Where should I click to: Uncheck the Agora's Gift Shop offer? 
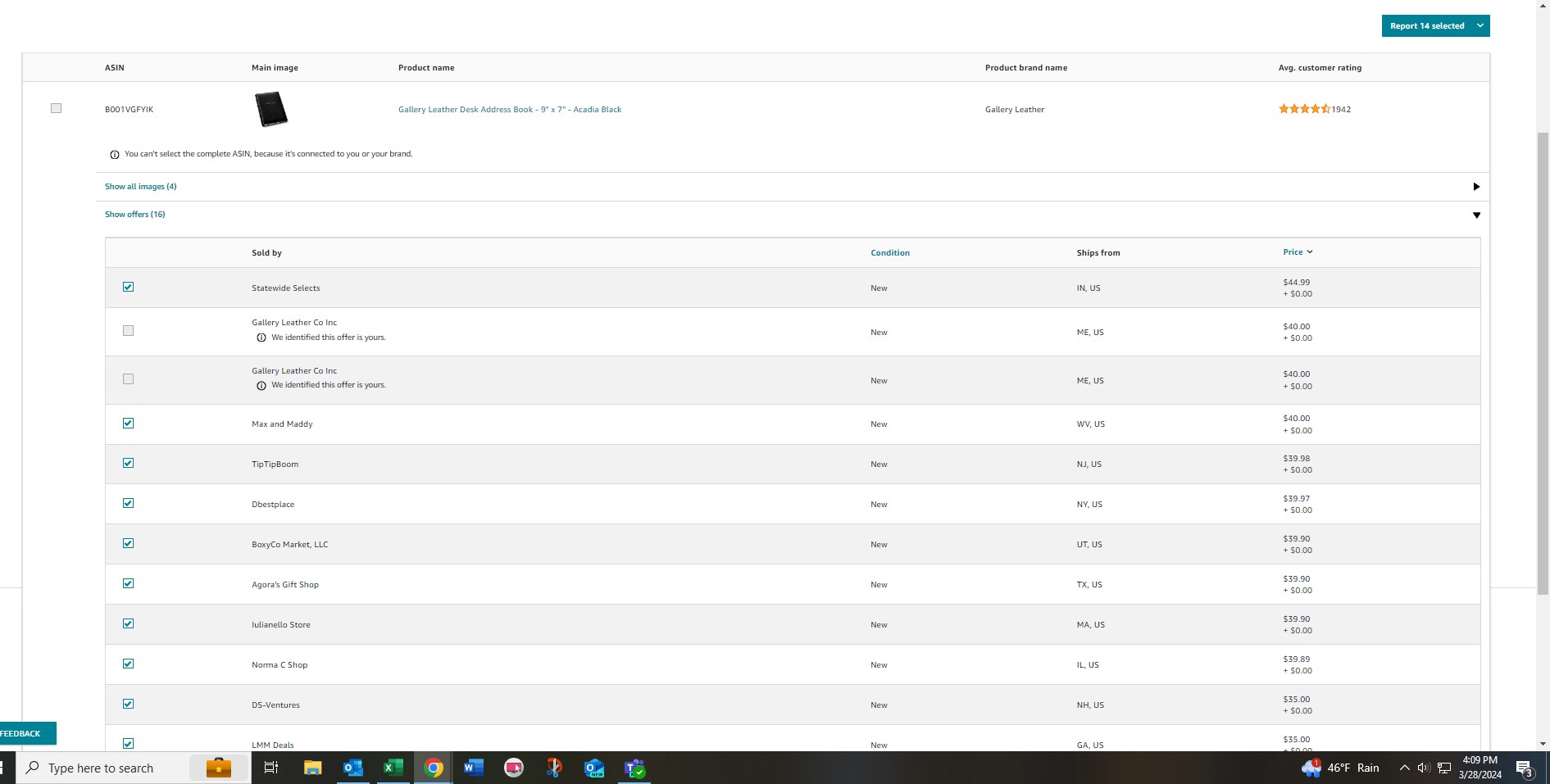(x=128, y=583)
